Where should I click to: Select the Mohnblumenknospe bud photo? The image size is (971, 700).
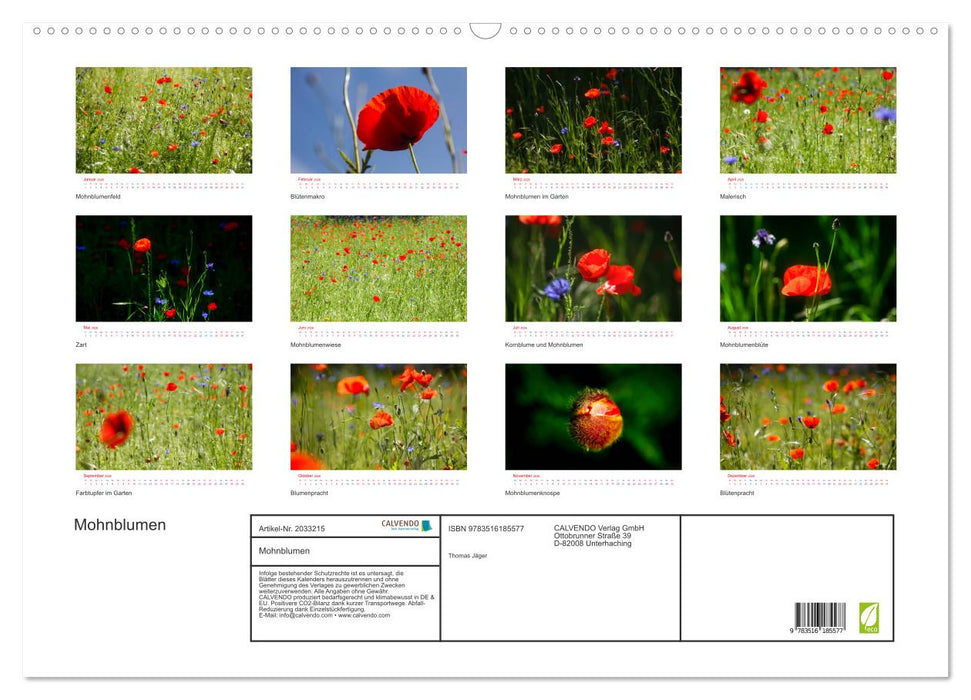[593, 417]
